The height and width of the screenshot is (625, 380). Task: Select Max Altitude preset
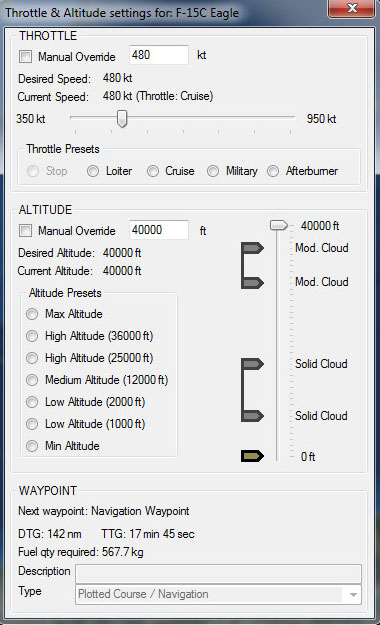[32, 314]
